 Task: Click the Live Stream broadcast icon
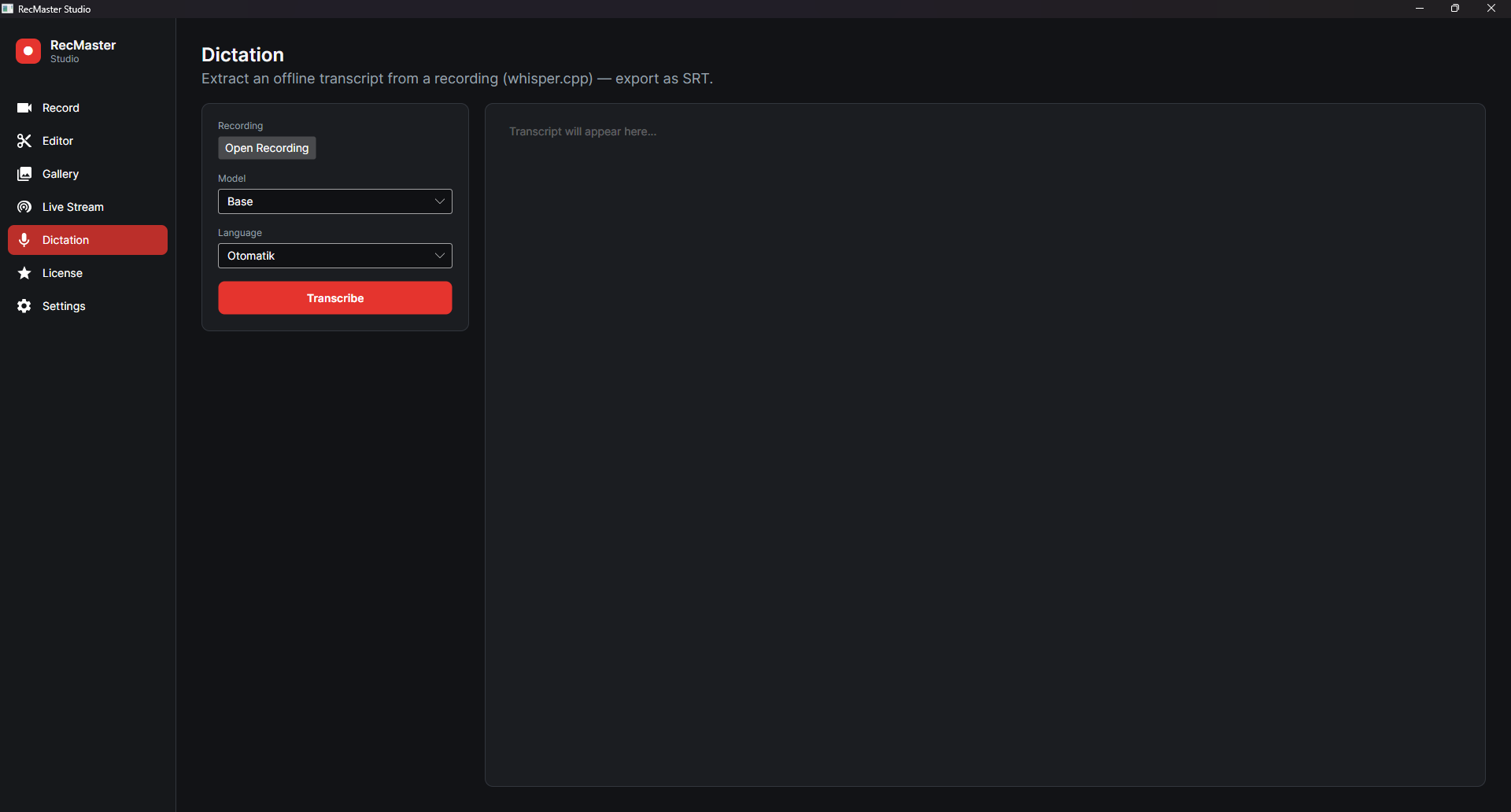pos(24,207)
